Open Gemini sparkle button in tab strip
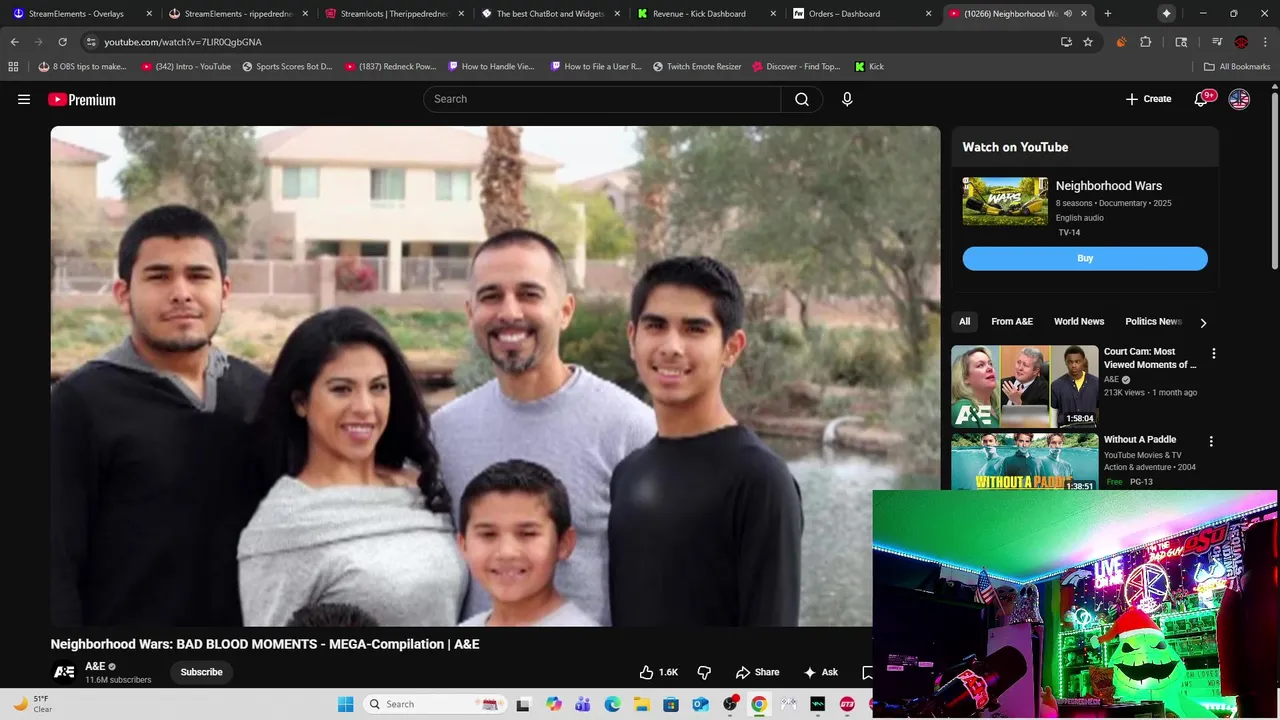 (x=1166, y=14)
